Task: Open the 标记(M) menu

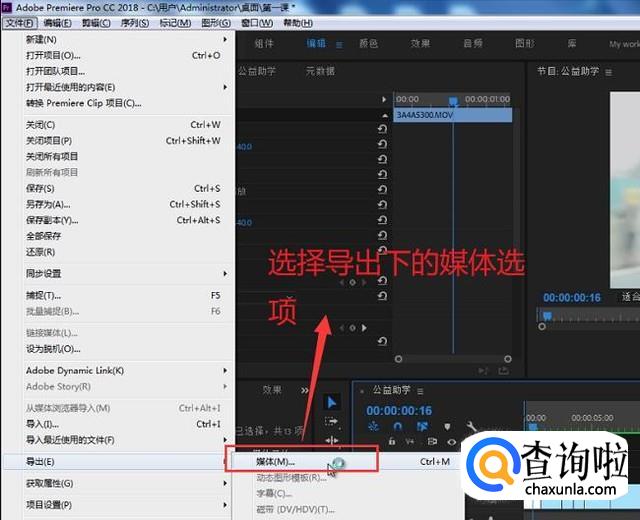Action: [x=175, y=23]
